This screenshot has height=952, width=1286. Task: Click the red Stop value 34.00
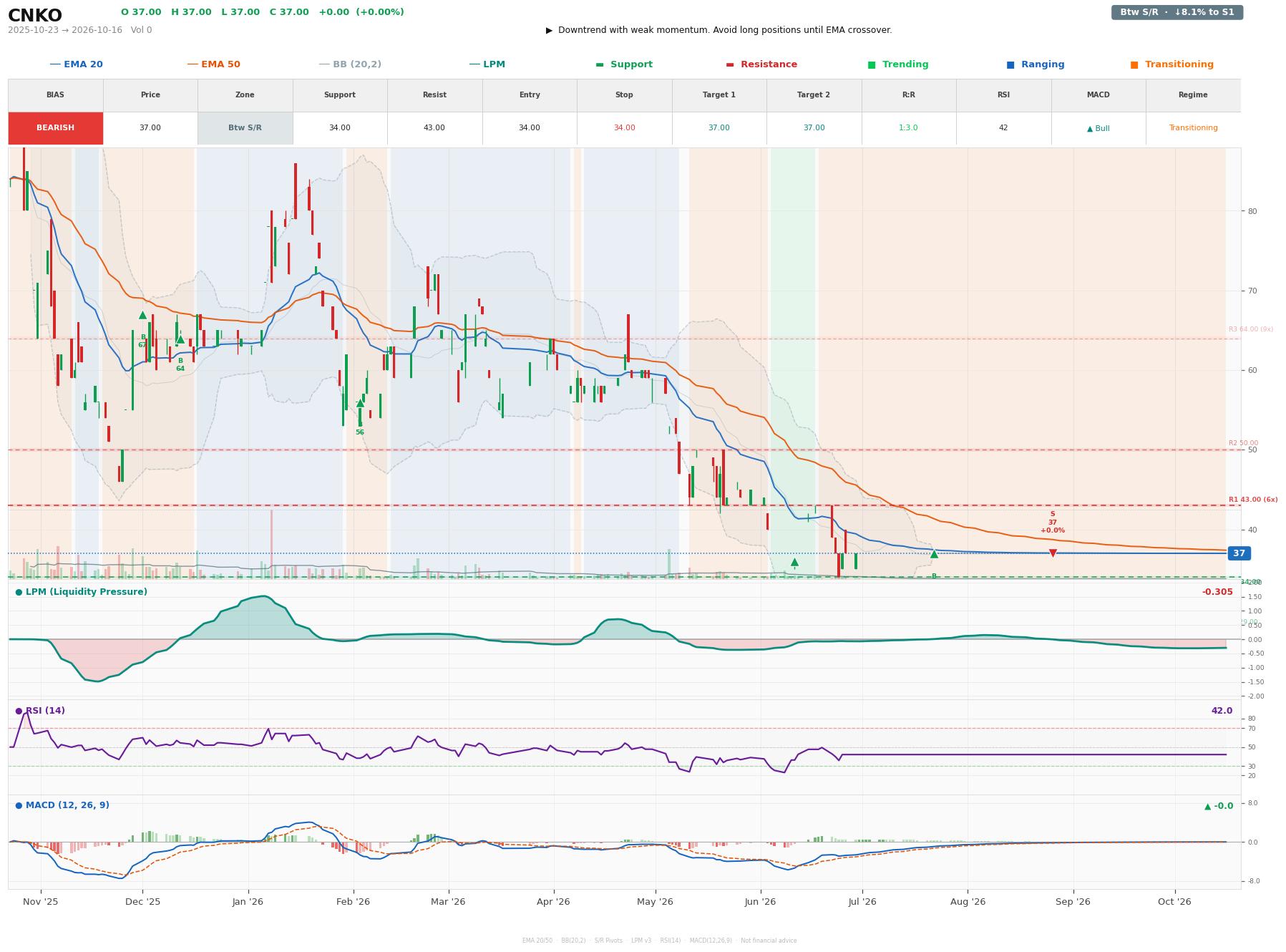point(624,128)
